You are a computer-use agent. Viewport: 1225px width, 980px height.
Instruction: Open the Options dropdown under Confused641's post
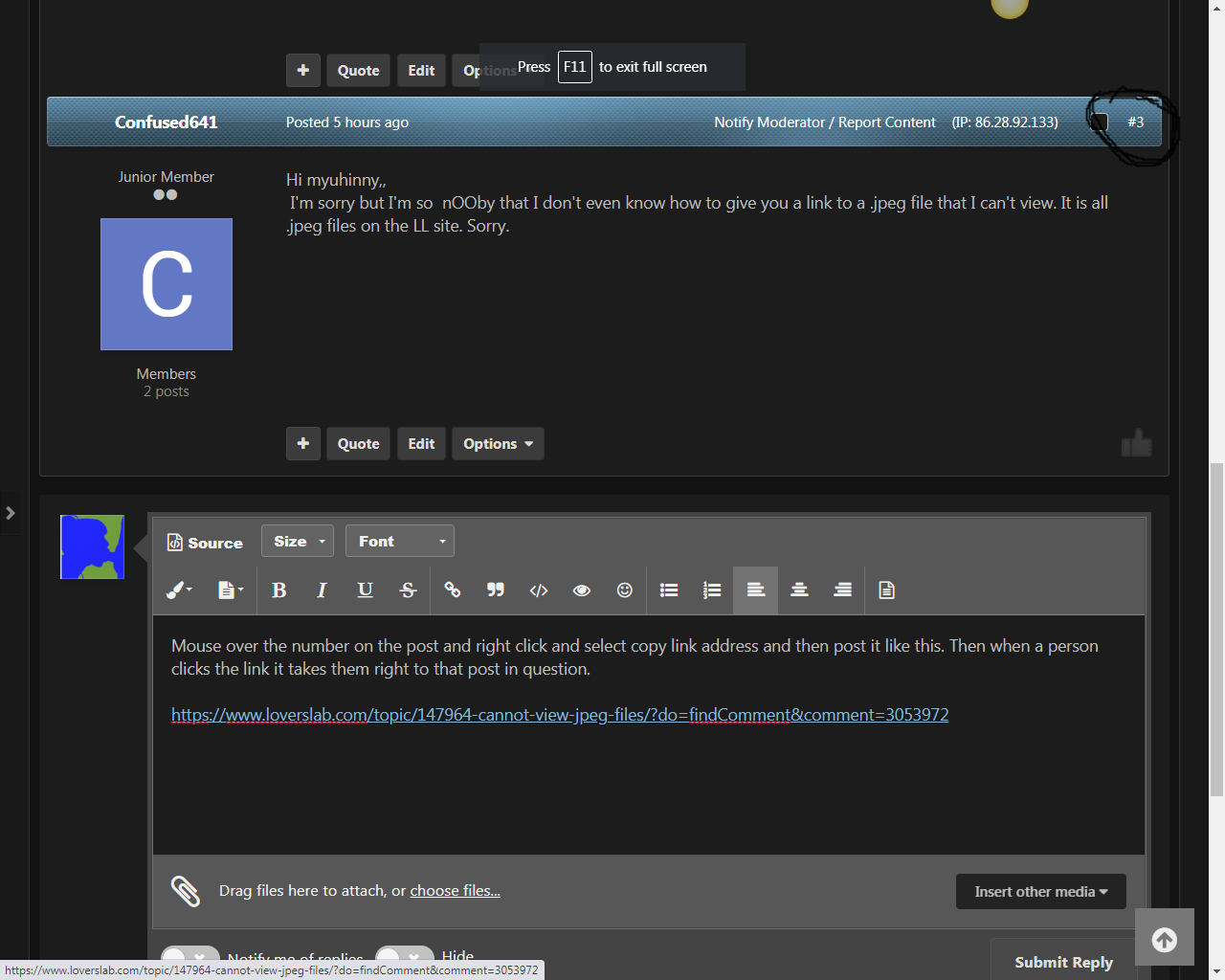[x=498, y=444]
